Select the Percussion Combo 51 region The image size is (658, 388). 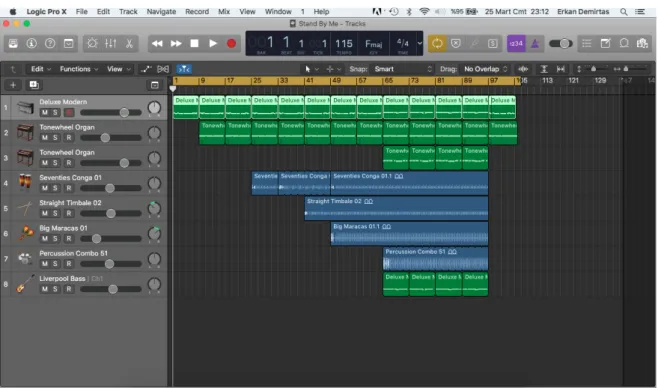coord(436,258)
